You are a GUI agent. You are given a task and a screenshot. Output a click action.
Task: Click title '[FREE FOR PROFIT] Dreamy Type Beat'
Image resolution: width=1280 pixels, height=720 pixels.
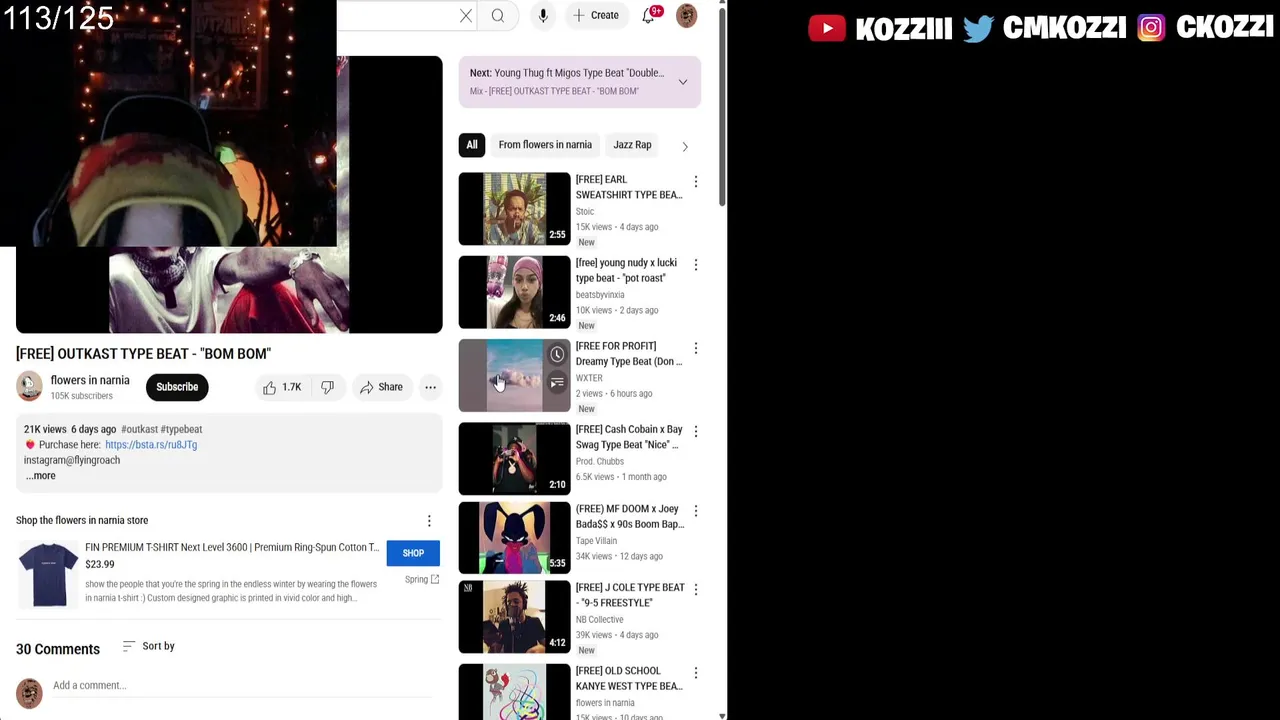pyautogui.click(x=629, y=354)
